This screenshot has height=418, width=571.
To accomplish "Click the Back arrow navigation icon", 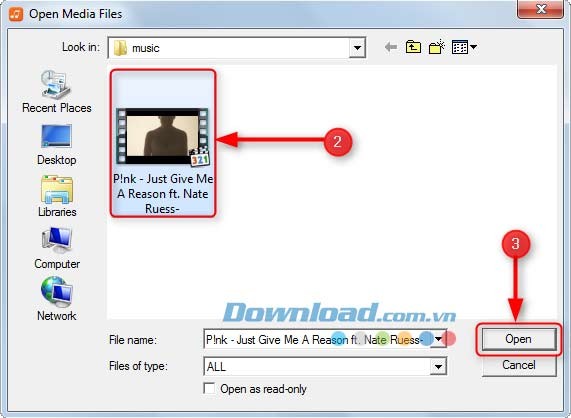I will [x=391, y=47].
